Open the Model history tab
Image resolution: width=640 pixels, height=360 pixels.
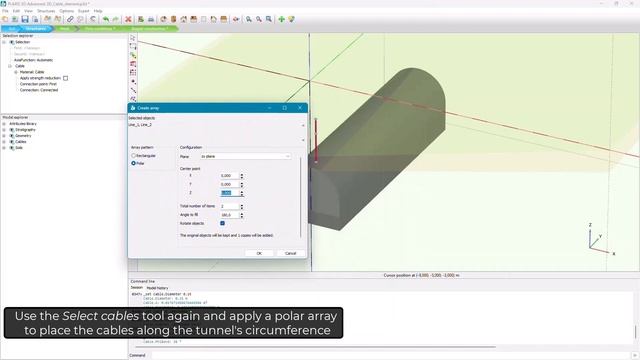157,288
